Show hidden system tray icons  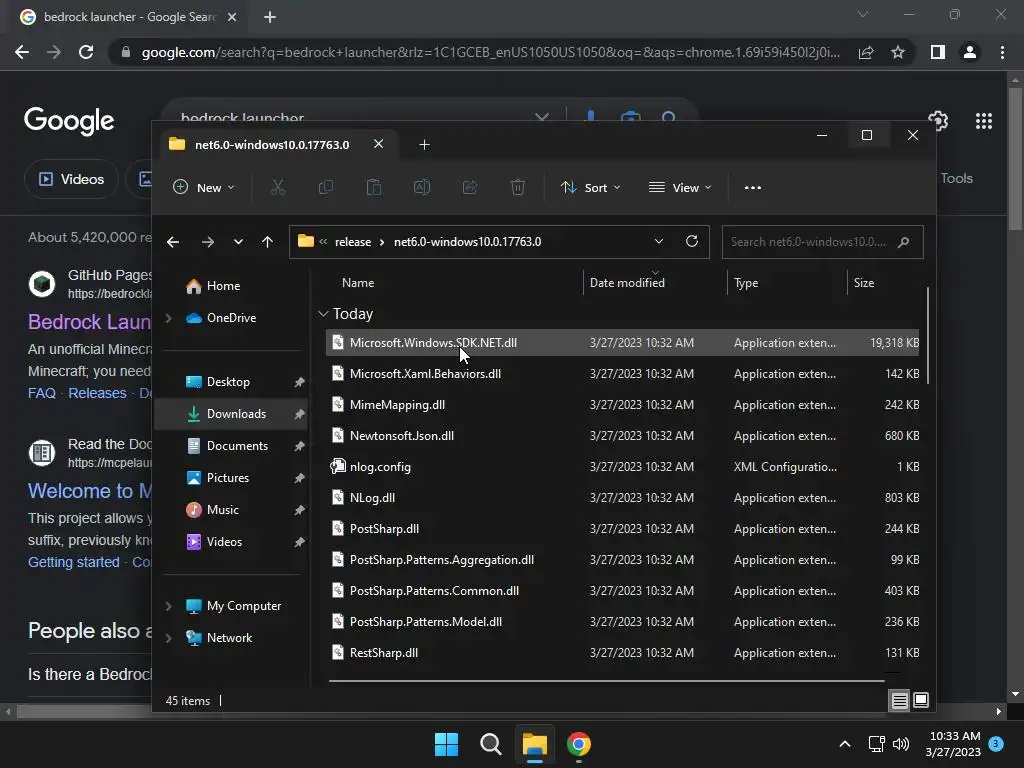(x=844, y=744)
